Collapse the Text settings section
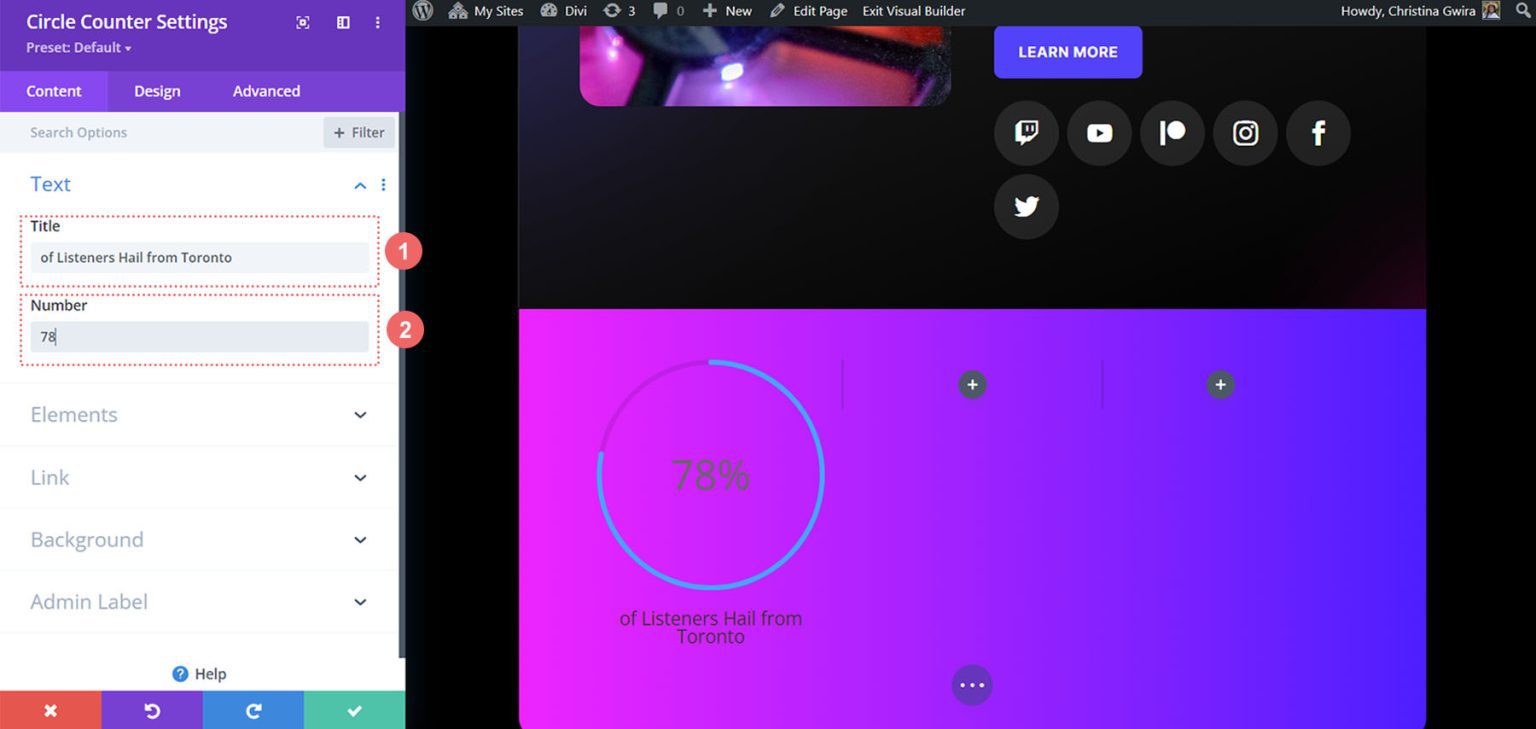The image size is (1536, 729). tap(359, 185)
